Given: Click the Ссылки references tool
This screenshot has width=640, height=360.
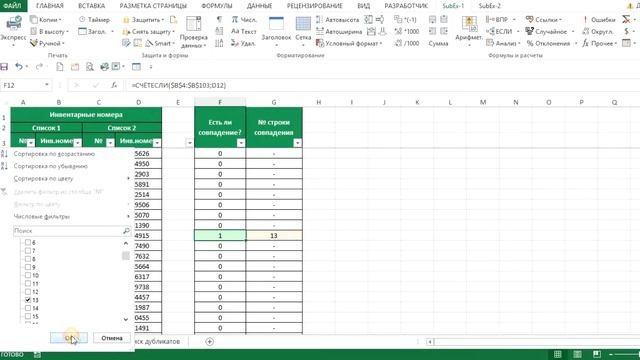Looking at the screenshot, I should pyautogui.click(x=544, y=20).
